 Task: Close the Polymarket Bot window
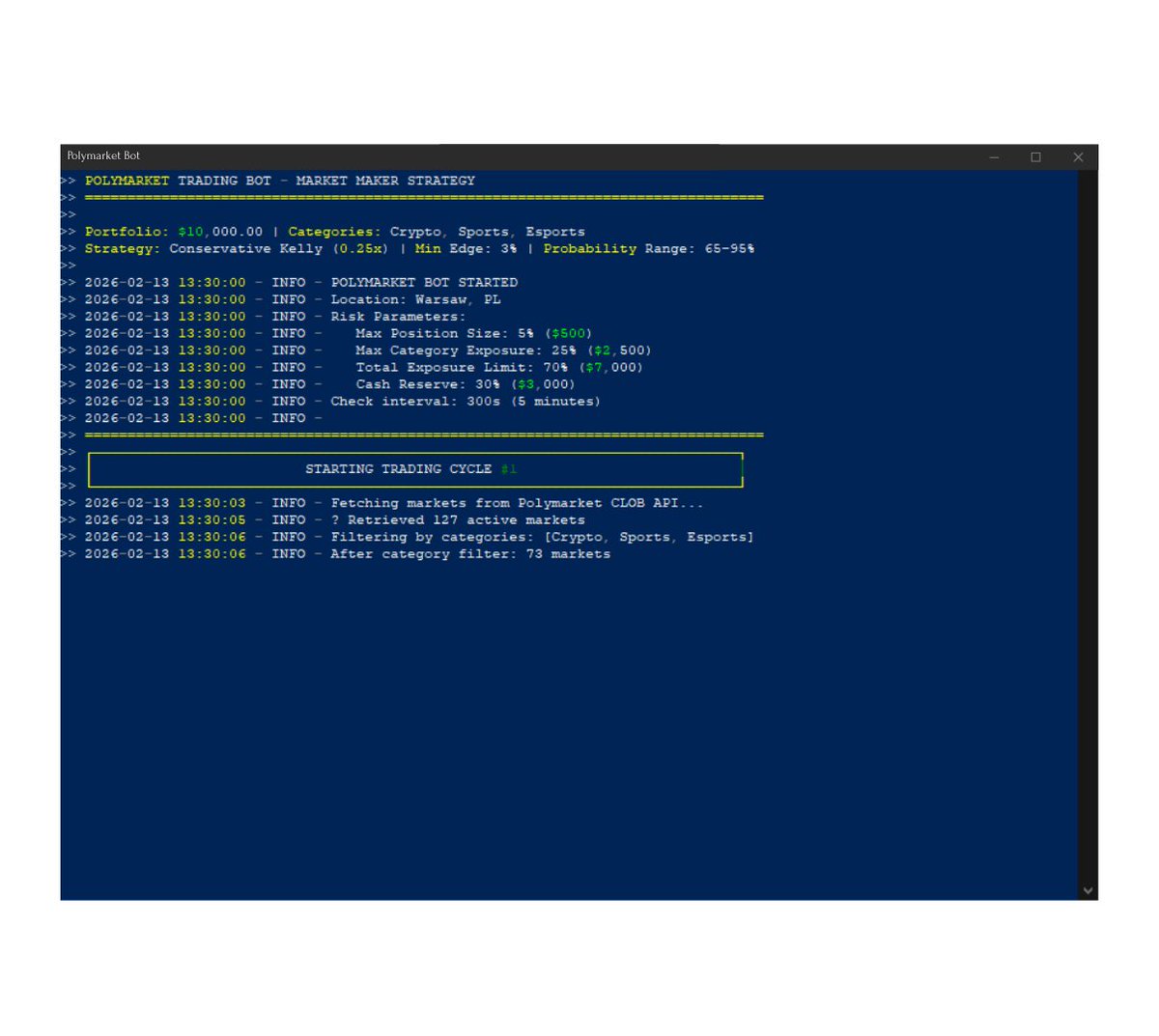[1078, 157]
